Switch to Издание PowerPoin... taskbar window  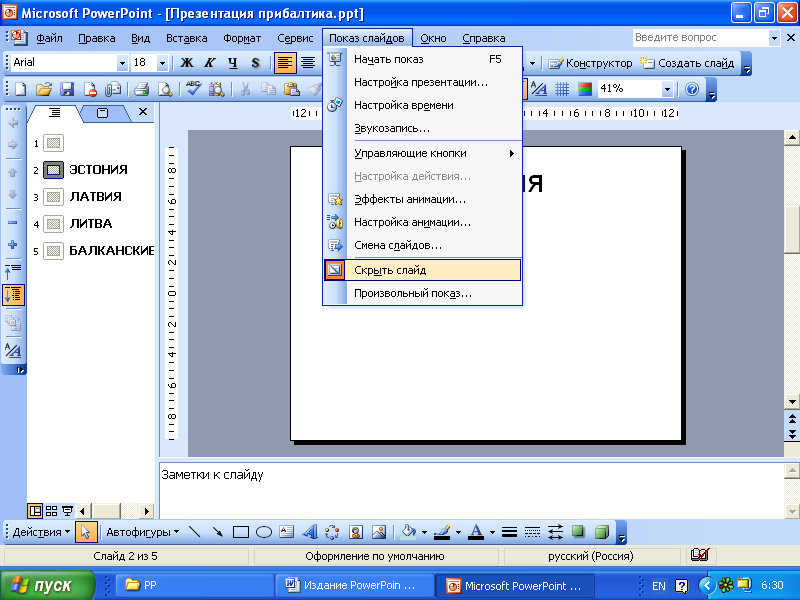[355, 585]
